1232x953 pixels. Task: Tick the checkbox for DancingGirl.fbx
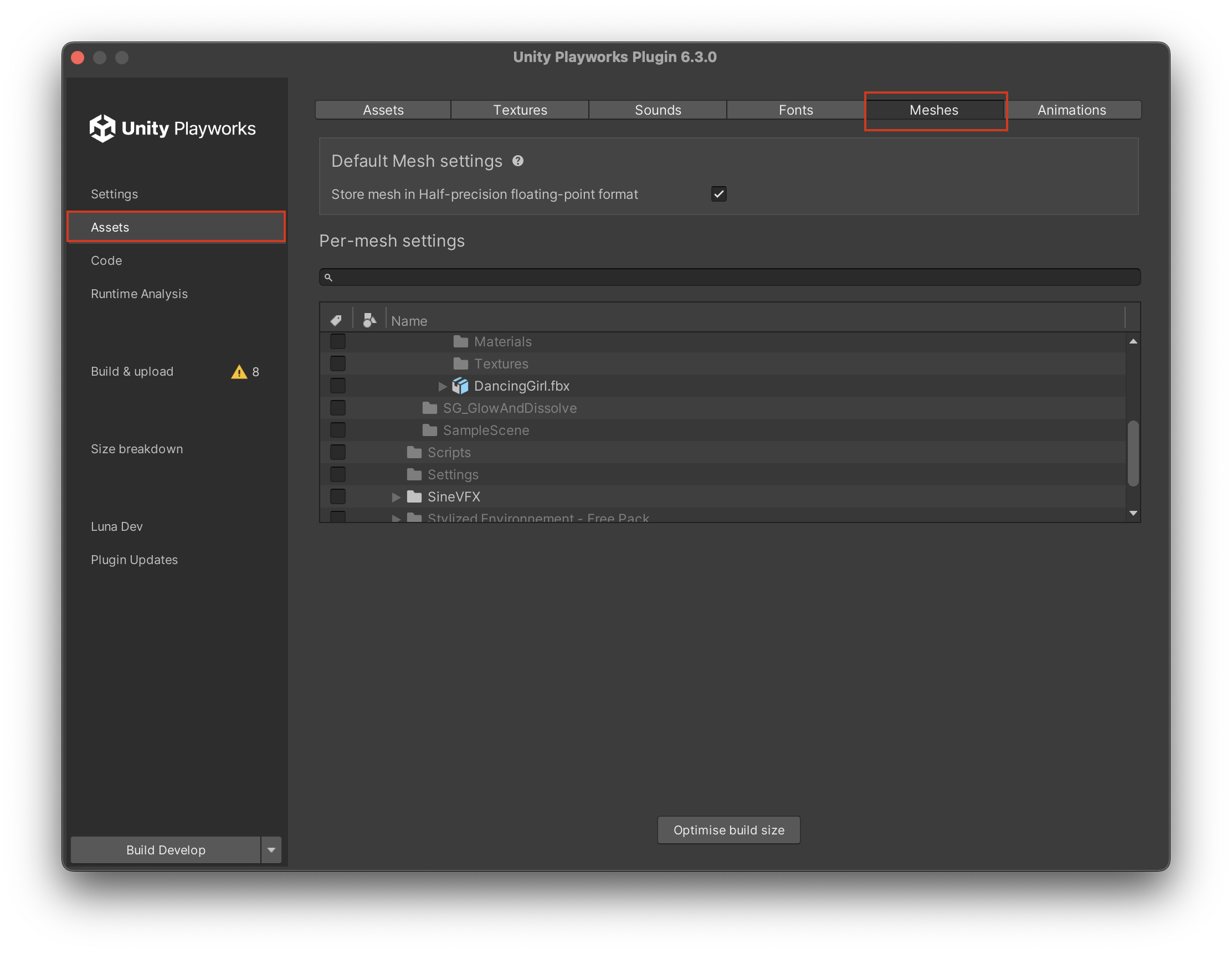click(338, 386)
